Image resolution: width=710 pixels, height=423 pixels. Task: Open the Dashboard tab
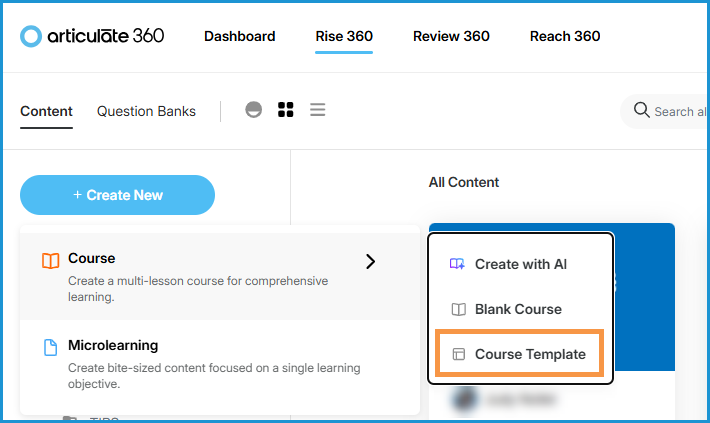point(240,36)
